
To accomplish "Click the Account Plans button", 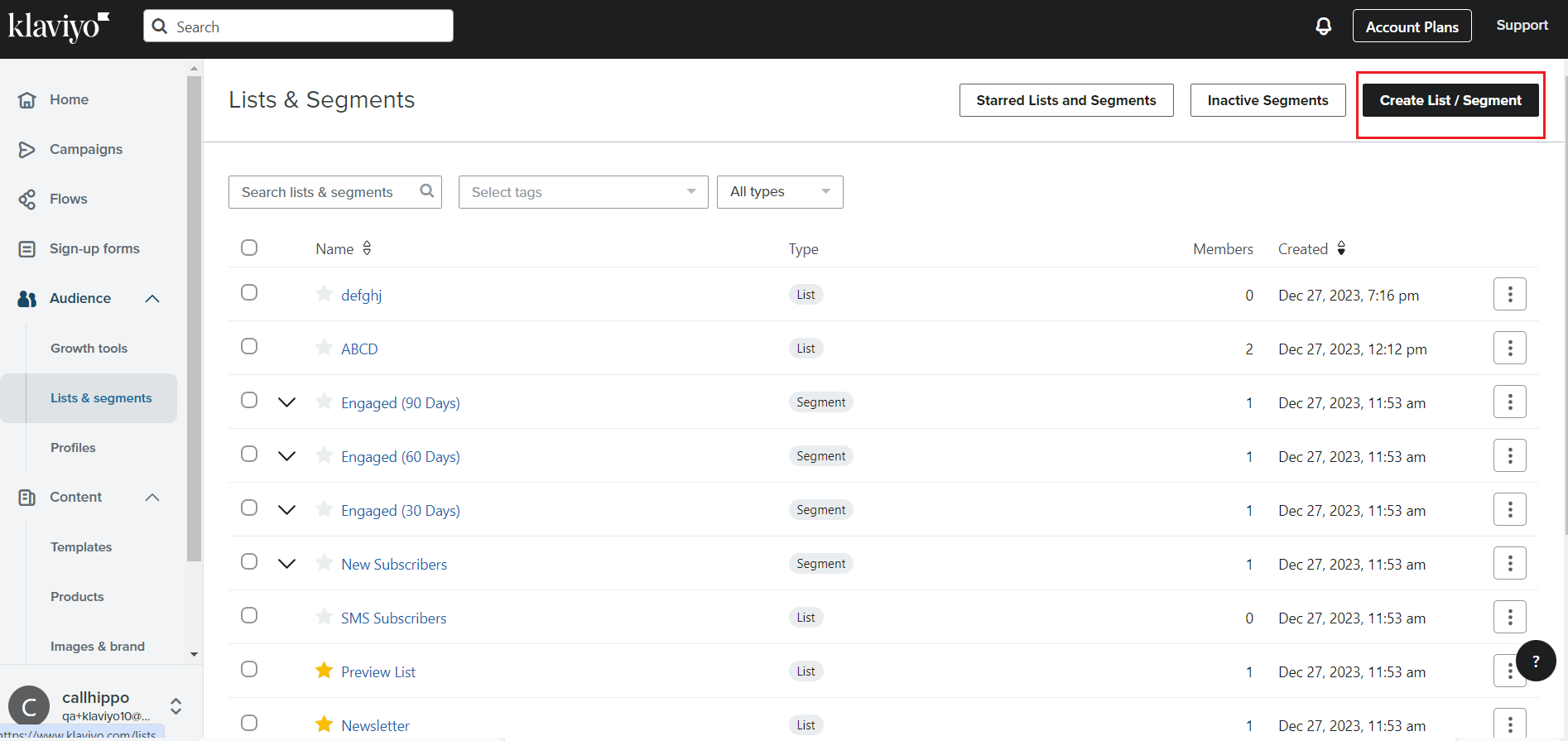I will [1412, 26].
